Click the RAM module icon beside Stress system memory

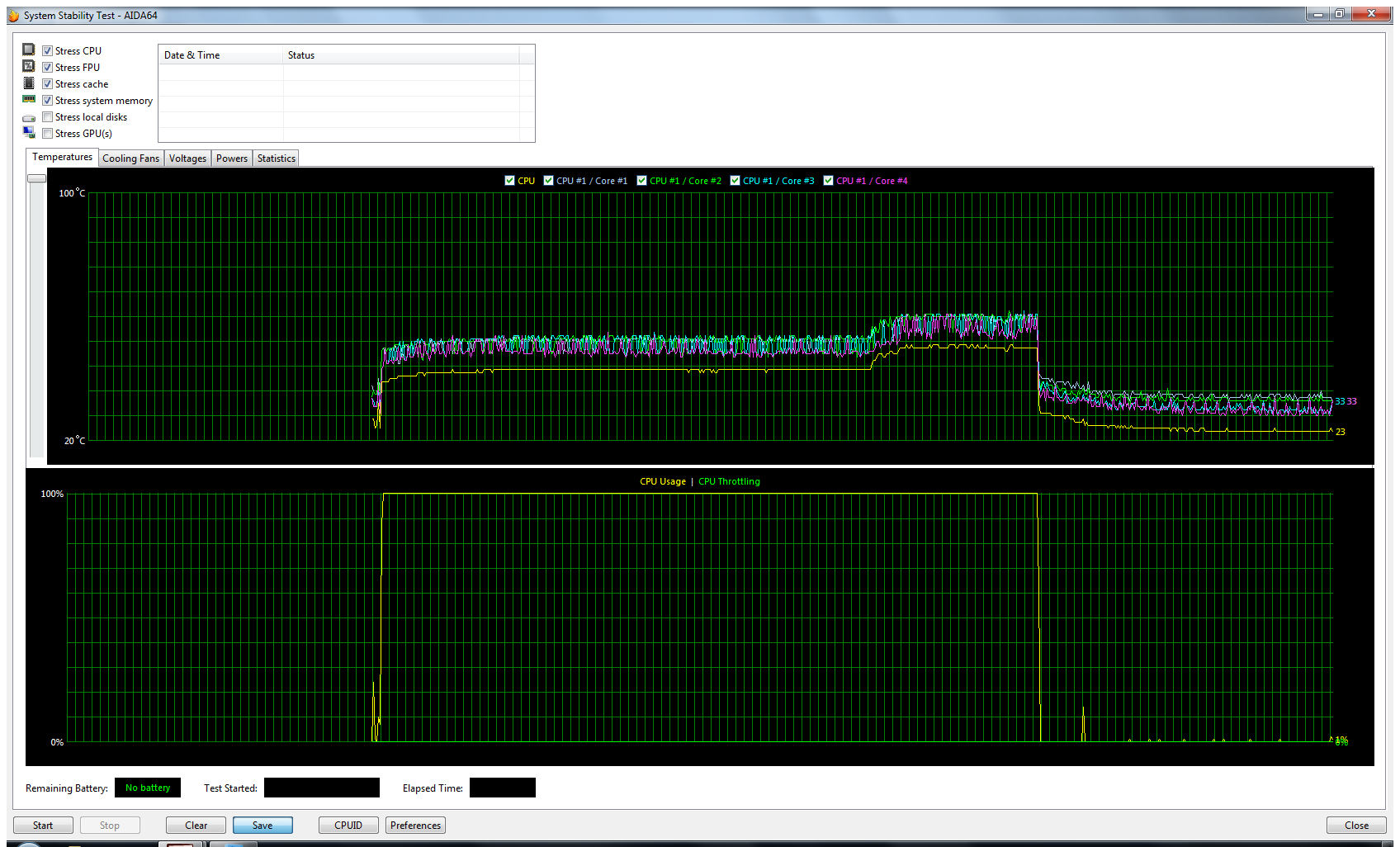coord(29,99)
